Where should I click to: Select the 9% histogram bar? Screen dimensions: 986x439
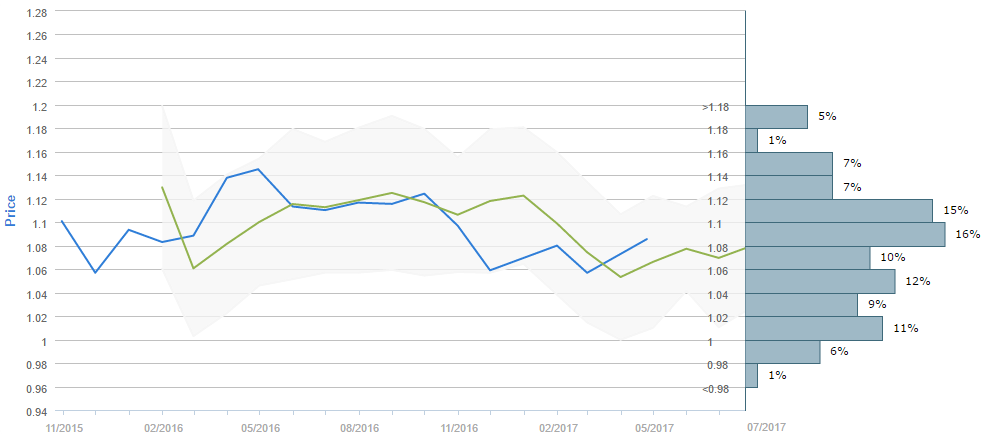pos(801,305)
